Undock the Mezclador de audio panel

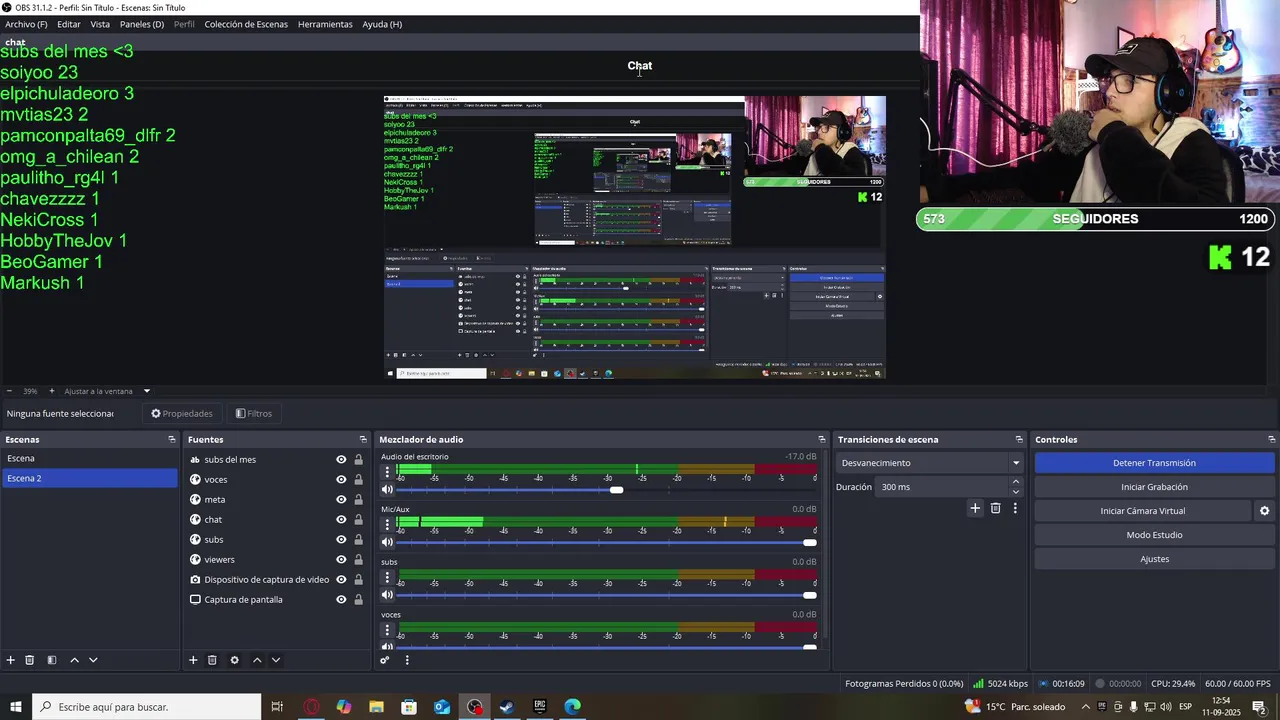click(822, 440)
